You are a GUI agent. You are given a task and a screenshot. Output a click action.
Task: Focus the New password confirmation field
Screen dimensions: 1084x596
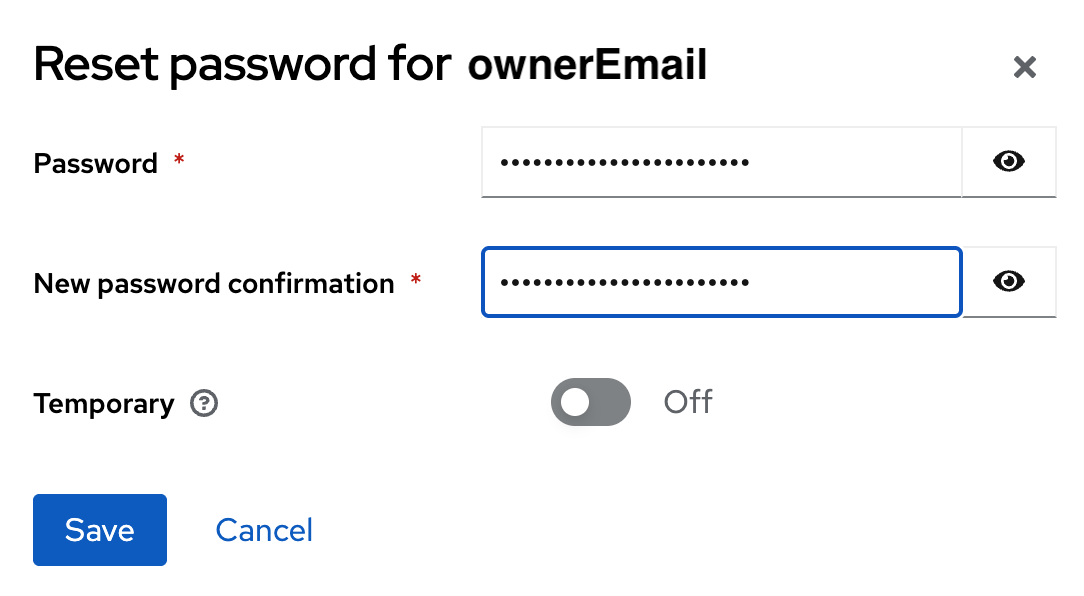pos(720,282)
